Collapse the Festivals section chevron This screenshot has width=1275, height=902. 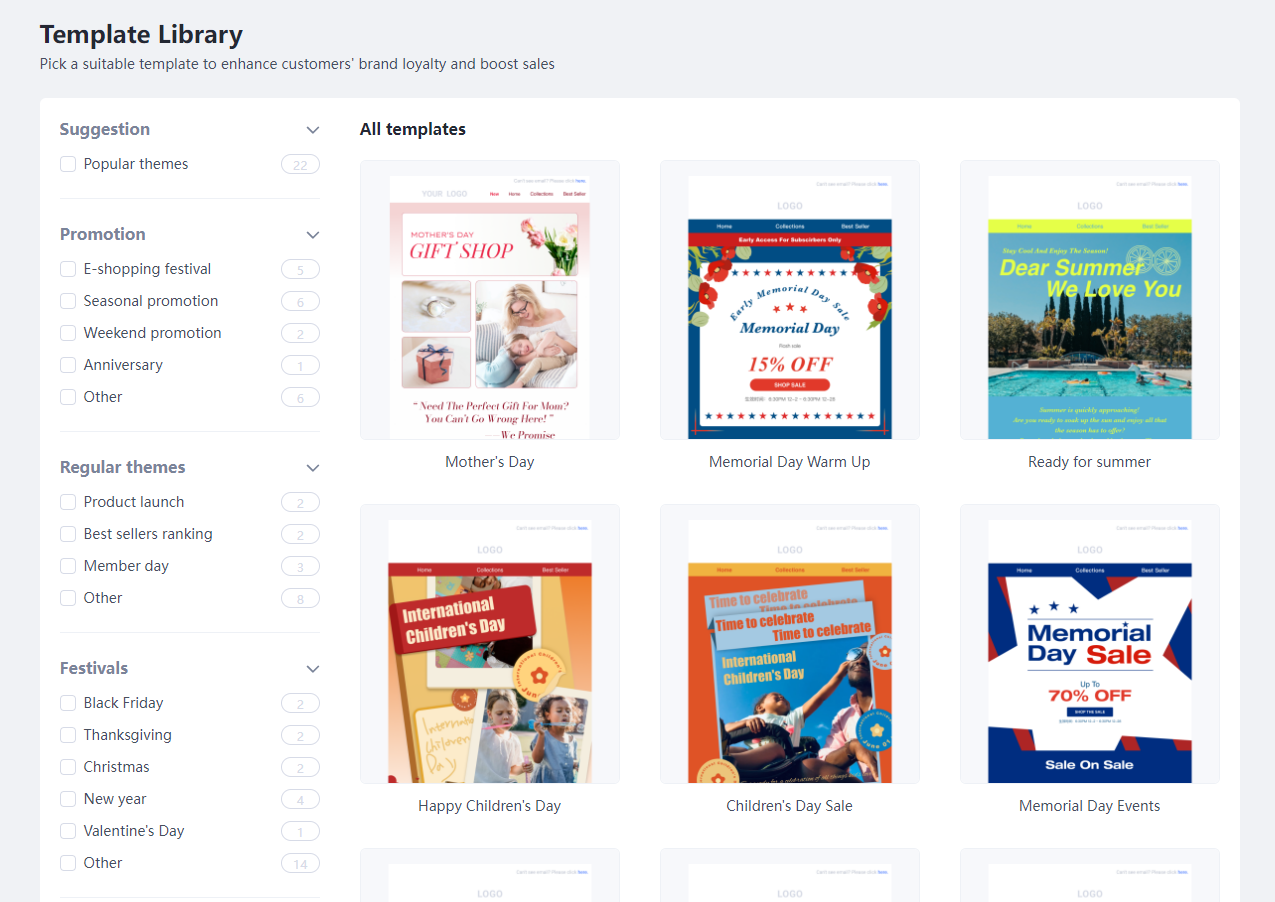[313, 669]
